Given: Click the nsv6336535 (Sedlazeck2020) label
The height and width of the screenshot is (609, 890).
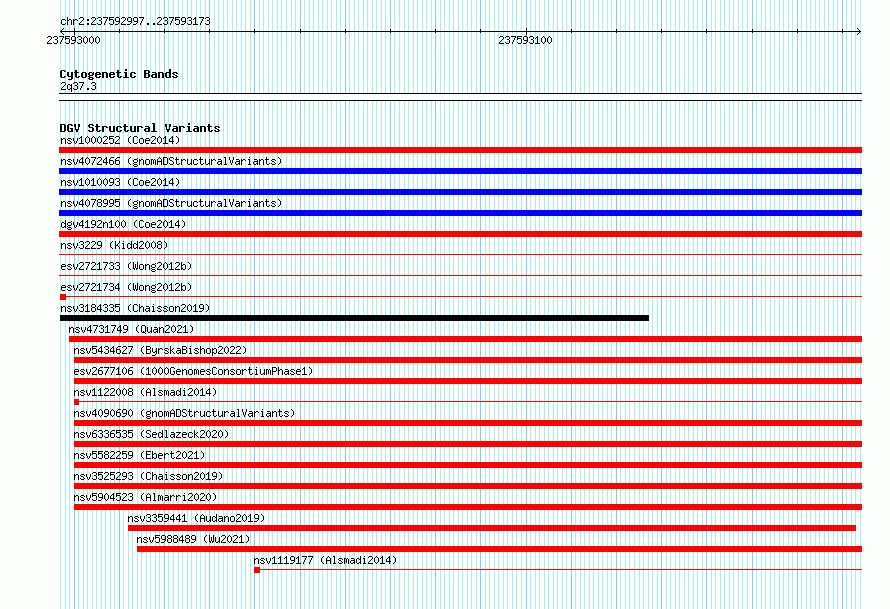Looking at the screenshot, I should [151, 434].
